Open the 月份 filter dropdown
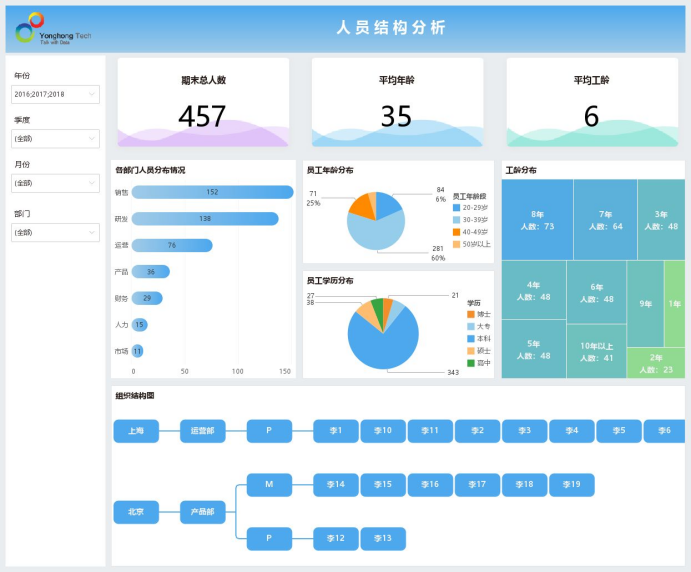 (x=55, y=183)
